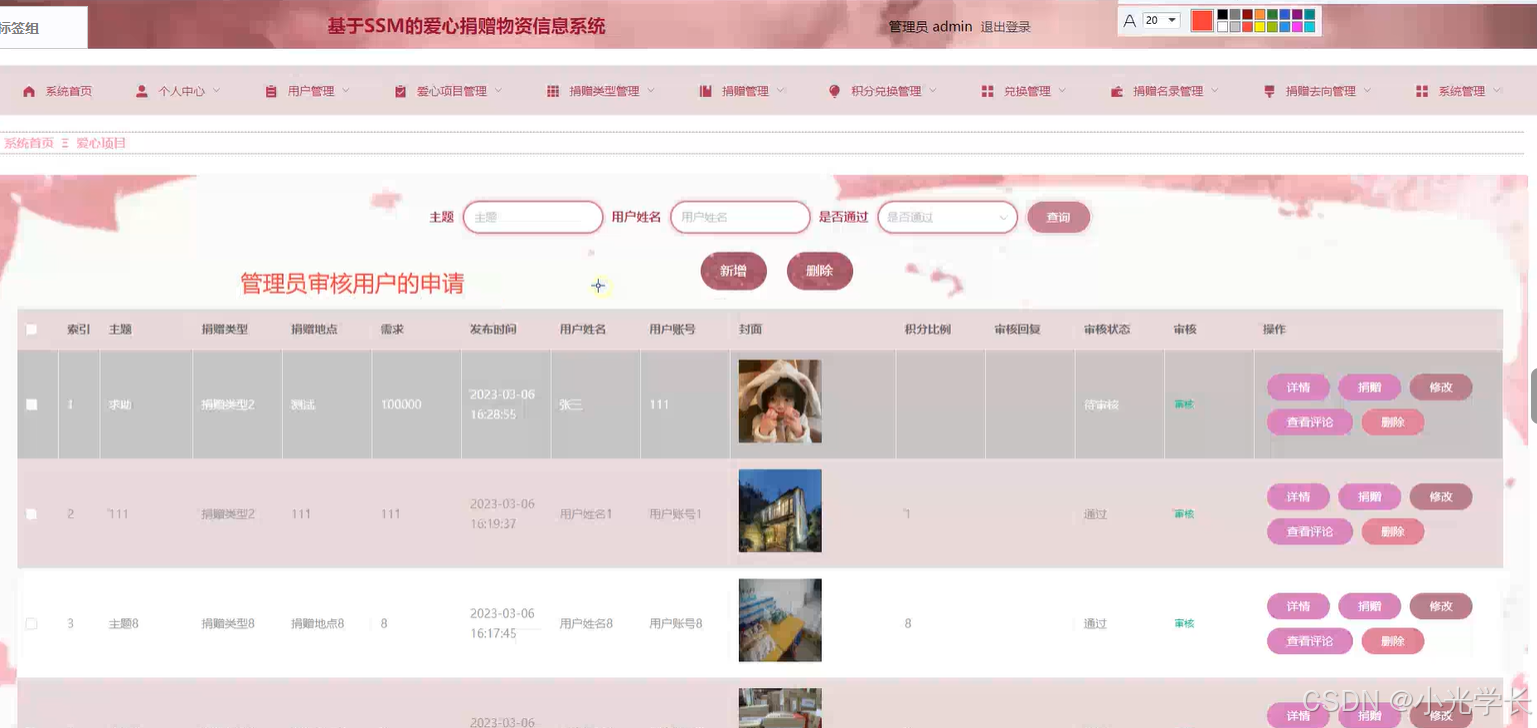Screen dimensions: 1537x728
Task: Click the 审核状态 column header
Action: [x=1107, y=329]
